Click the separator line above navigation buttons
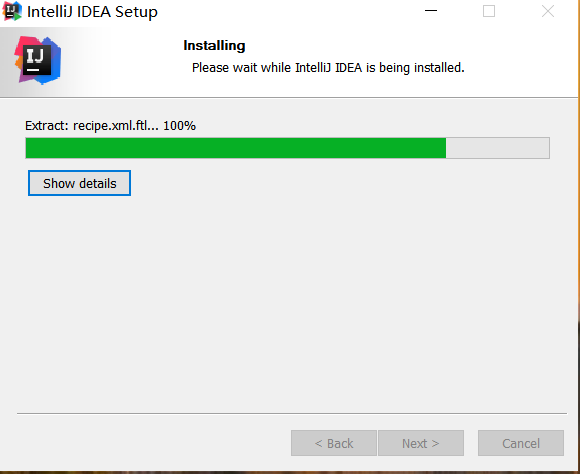This screenshot has width=580, height=474. [x=292, y=413]
